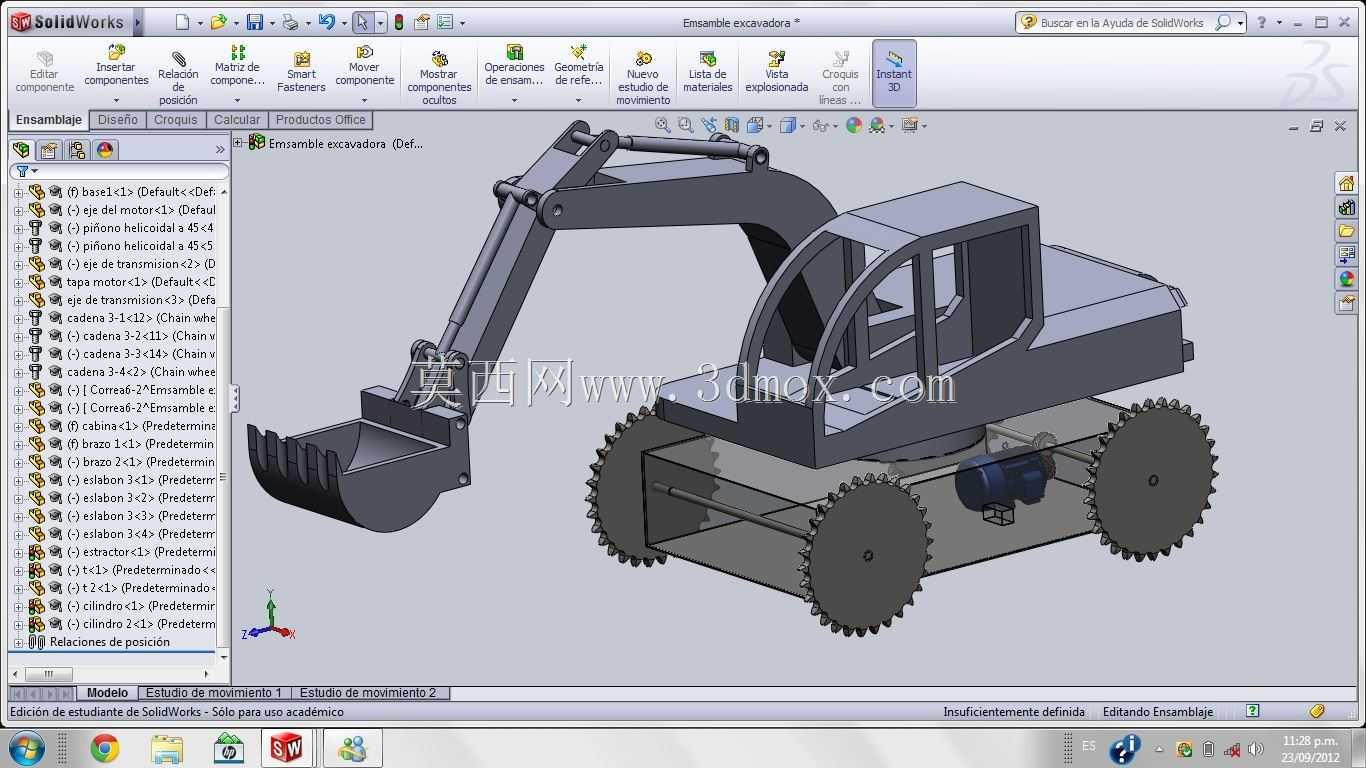Click the Previous view icon
Viewport: 1366px width, 768px height.
click(x=709, y=125)
